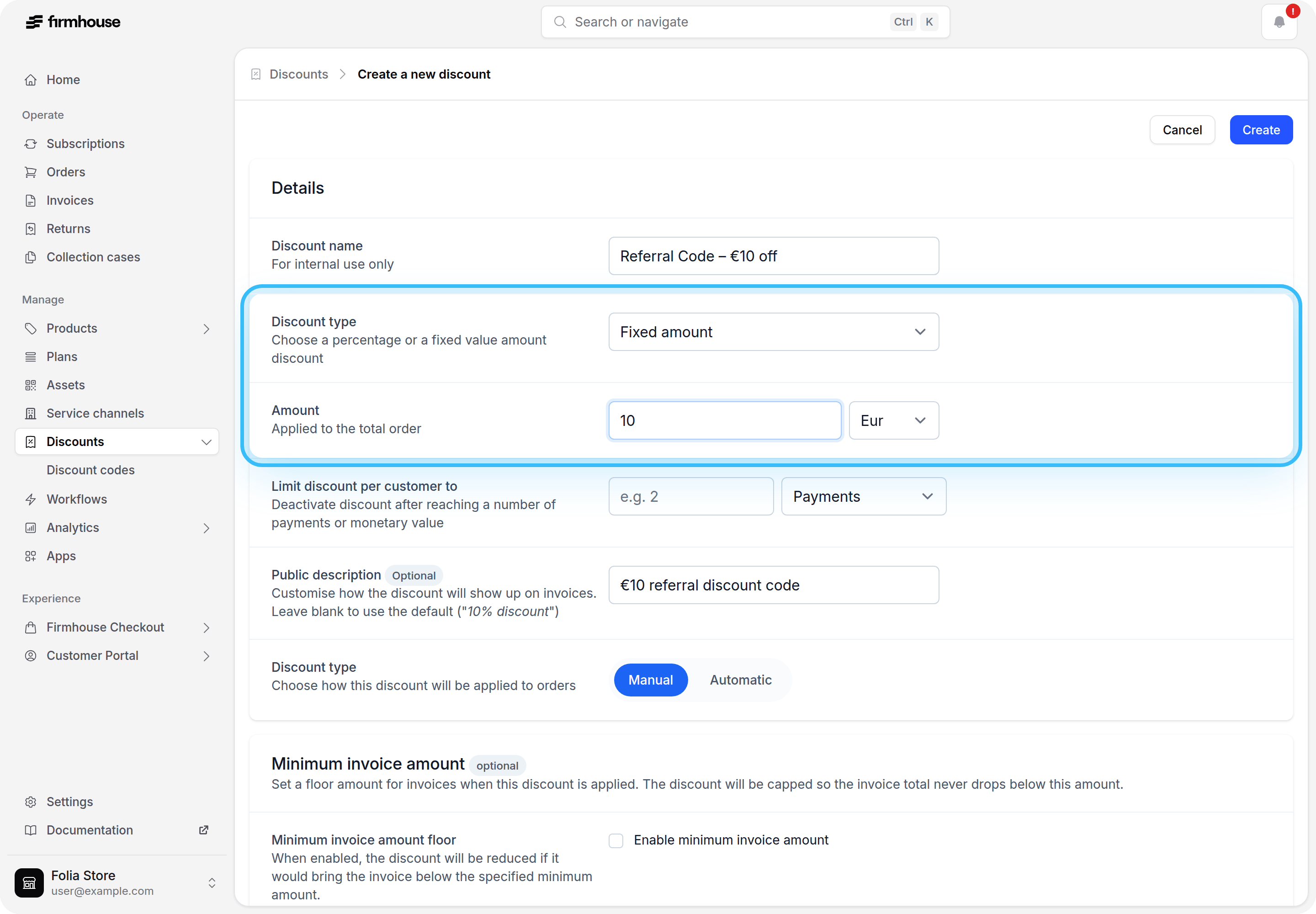
Task: Click the Collection cases icon
Action: [x=31, y=257]
